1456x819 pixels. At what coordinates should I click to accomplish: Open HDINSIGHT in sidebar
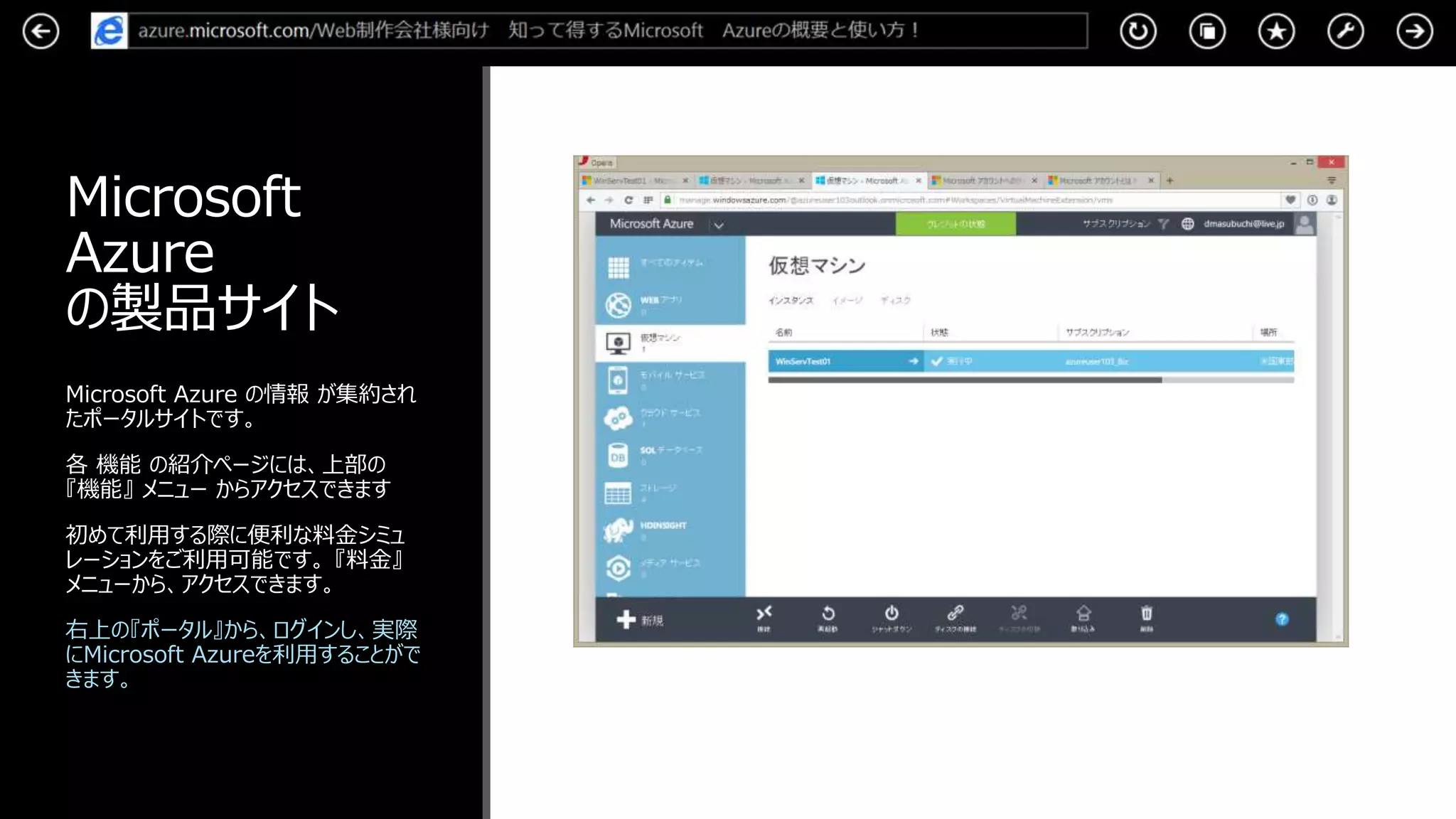point(670,530)
